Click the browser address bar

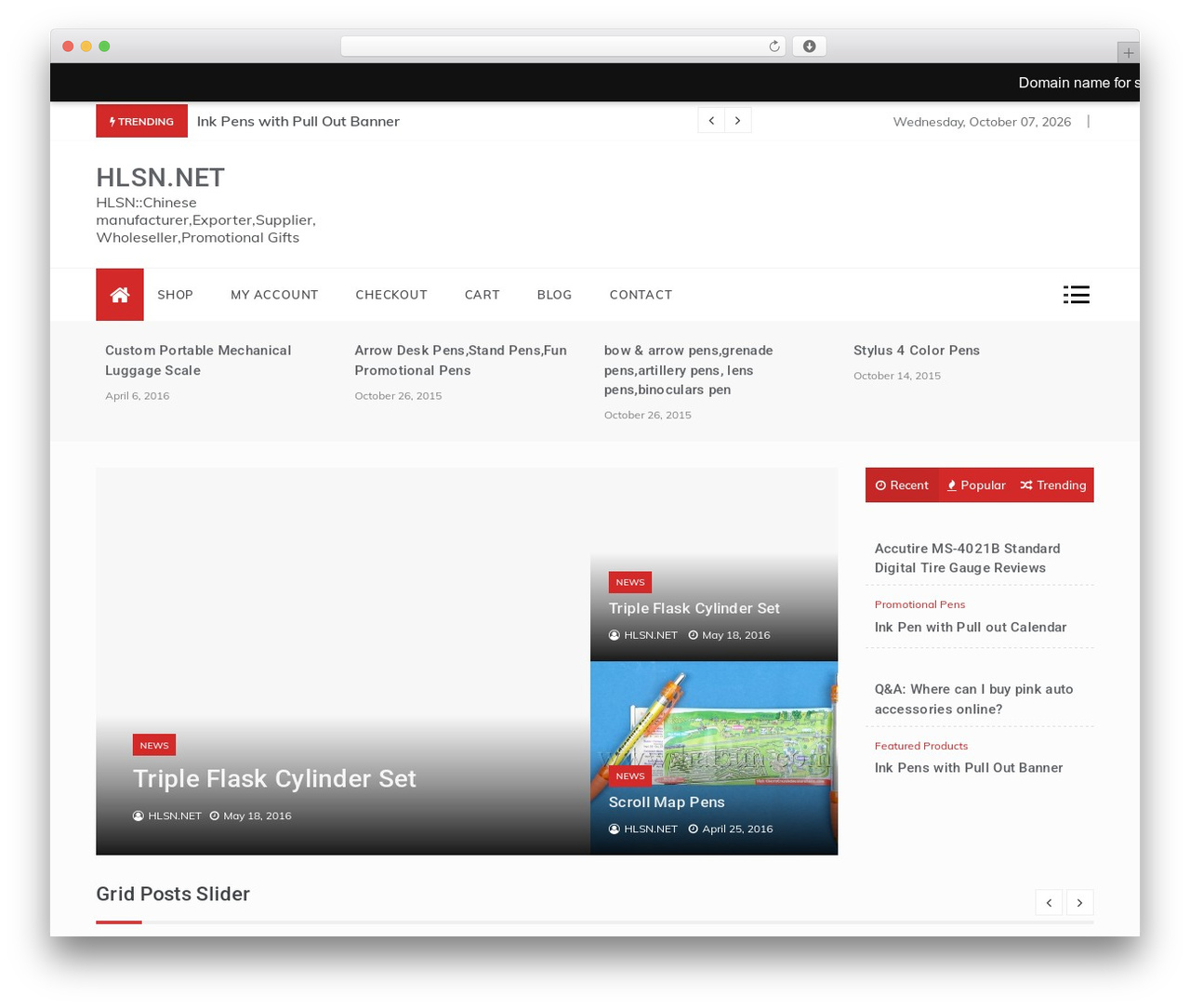562,46
